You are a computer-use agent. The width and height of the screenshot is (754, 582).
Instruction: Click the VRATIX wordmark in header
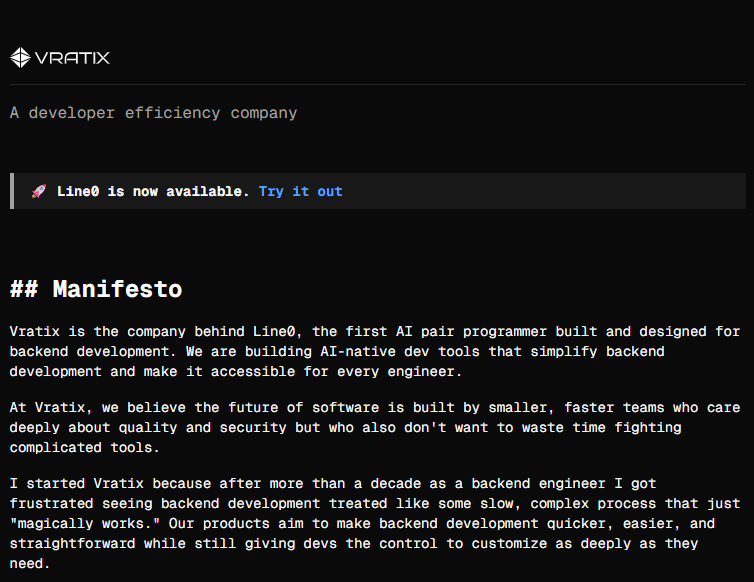[72, 58]
